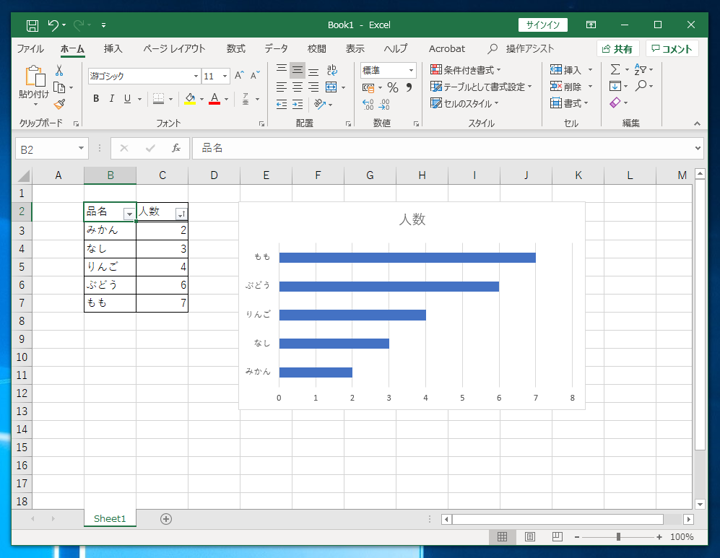Click the Wrap Text icon
The height and width of the screenshot is (558, 720).
[x=332, y=70]
